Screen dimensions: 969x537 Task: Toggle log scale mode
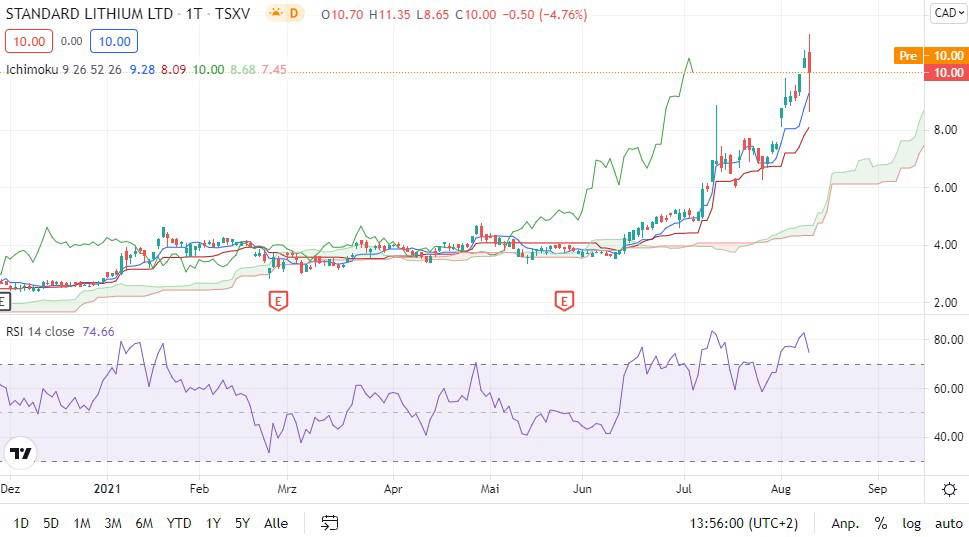tap(912, 523)
